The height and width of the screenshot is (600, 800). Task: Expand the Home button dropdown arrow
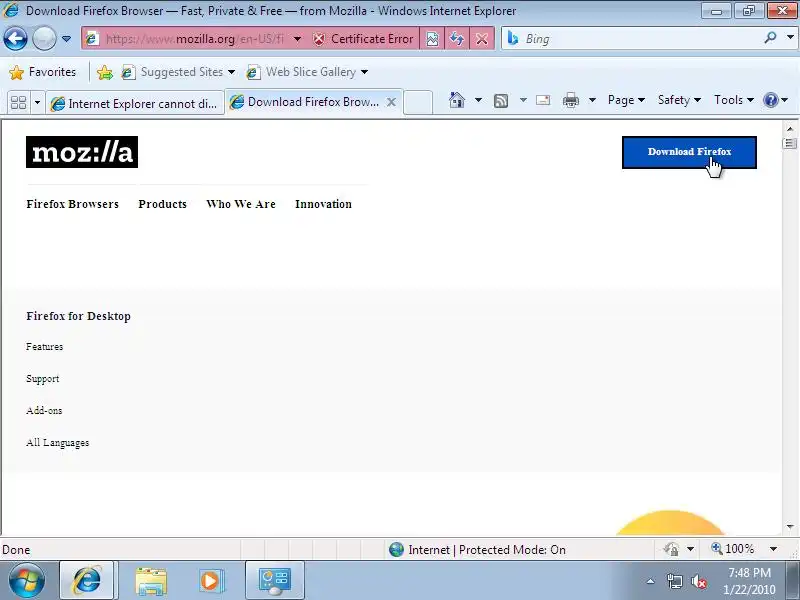478,100
